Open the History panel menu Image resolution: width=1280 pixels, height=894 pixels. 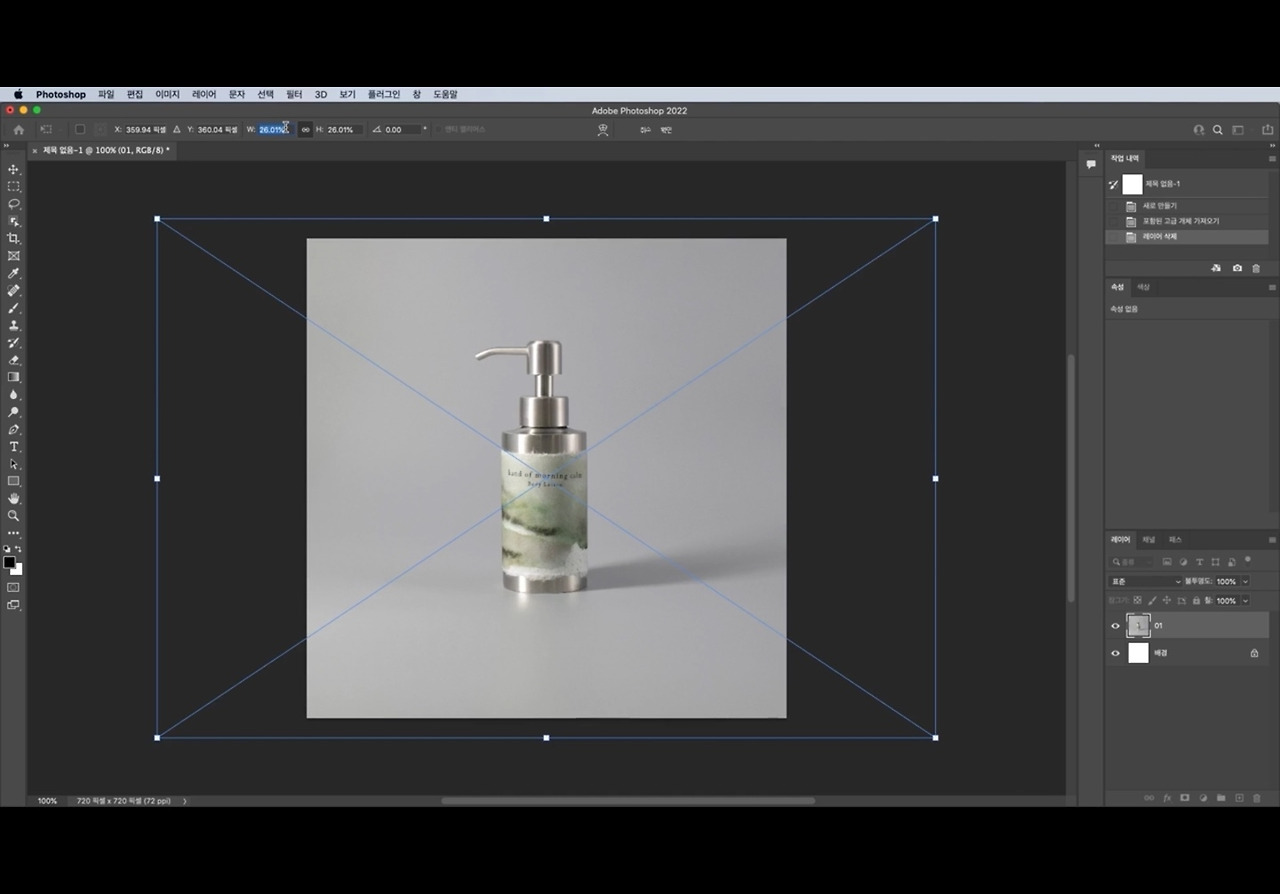tap(1272, 159)
